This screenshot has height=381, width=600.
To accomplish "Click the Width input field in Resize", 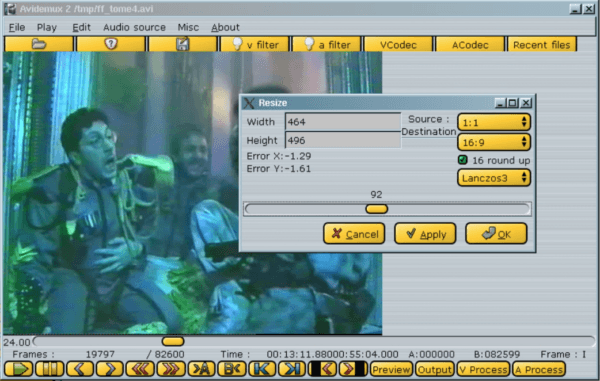I will coord(343,122).
